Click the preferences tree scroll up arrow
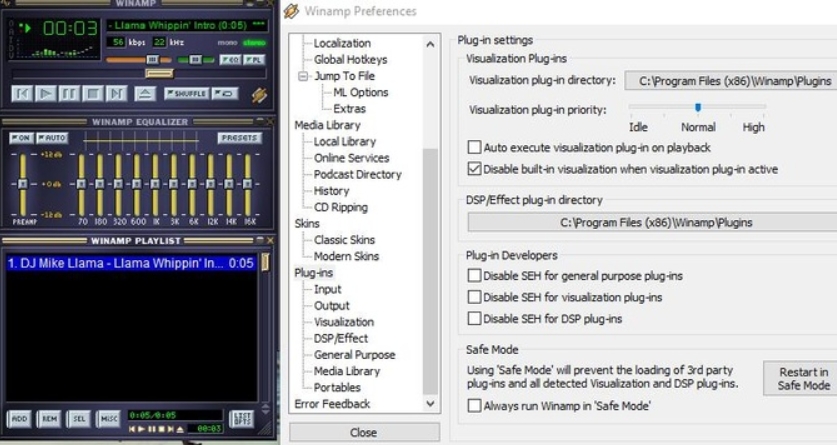 [x=430, y=44]
